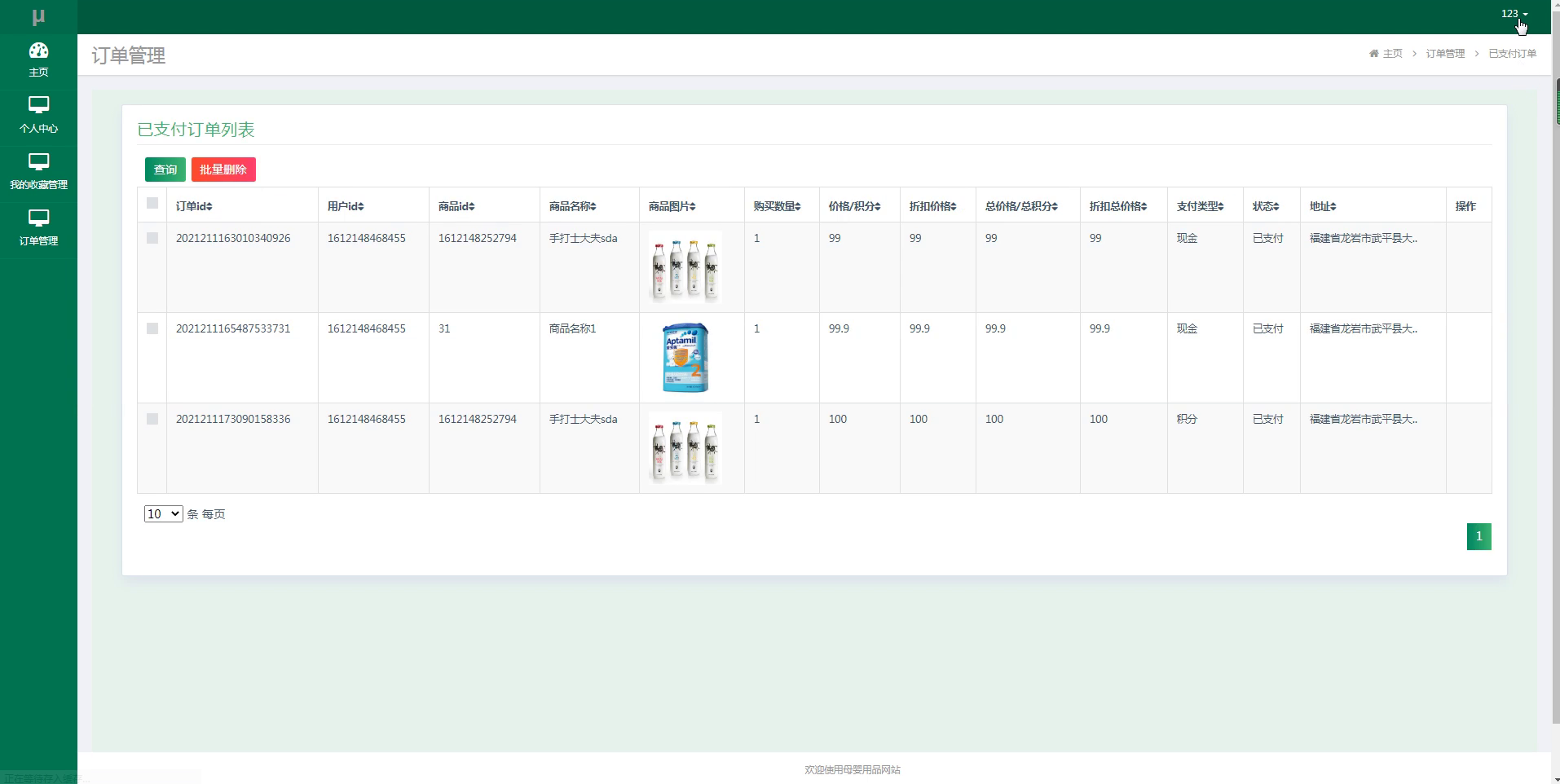
Task: Click the 已支付订单列表 heading
Action: 196,130
